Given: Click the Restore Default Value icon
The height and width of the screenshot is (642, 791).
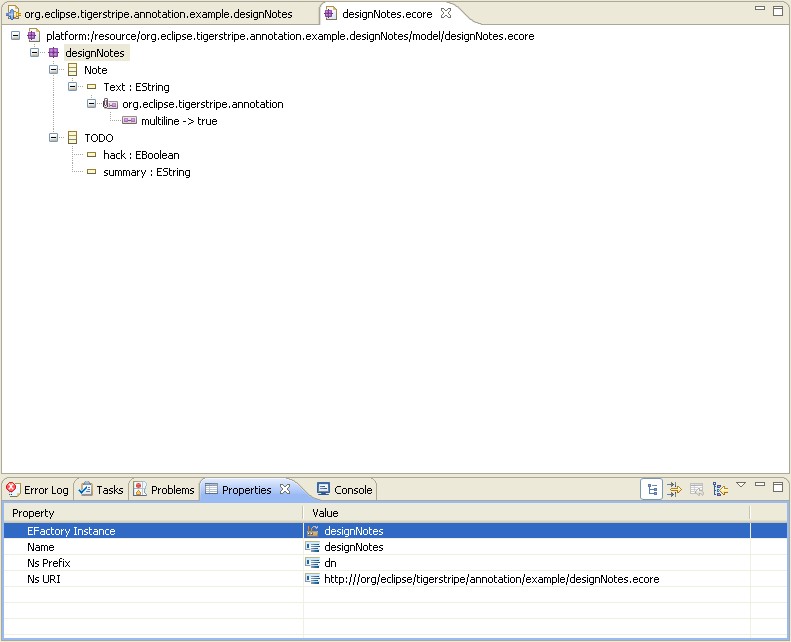Looking at the screenshot, I should 697,489.
